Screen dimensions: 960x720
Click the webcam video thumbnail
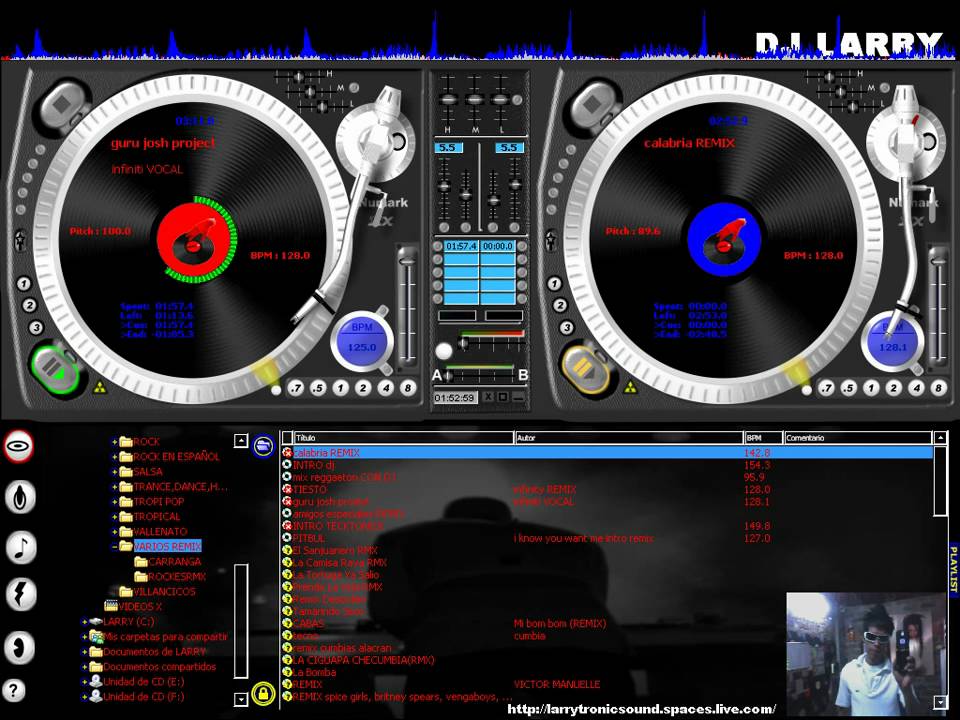coord(866,653)
